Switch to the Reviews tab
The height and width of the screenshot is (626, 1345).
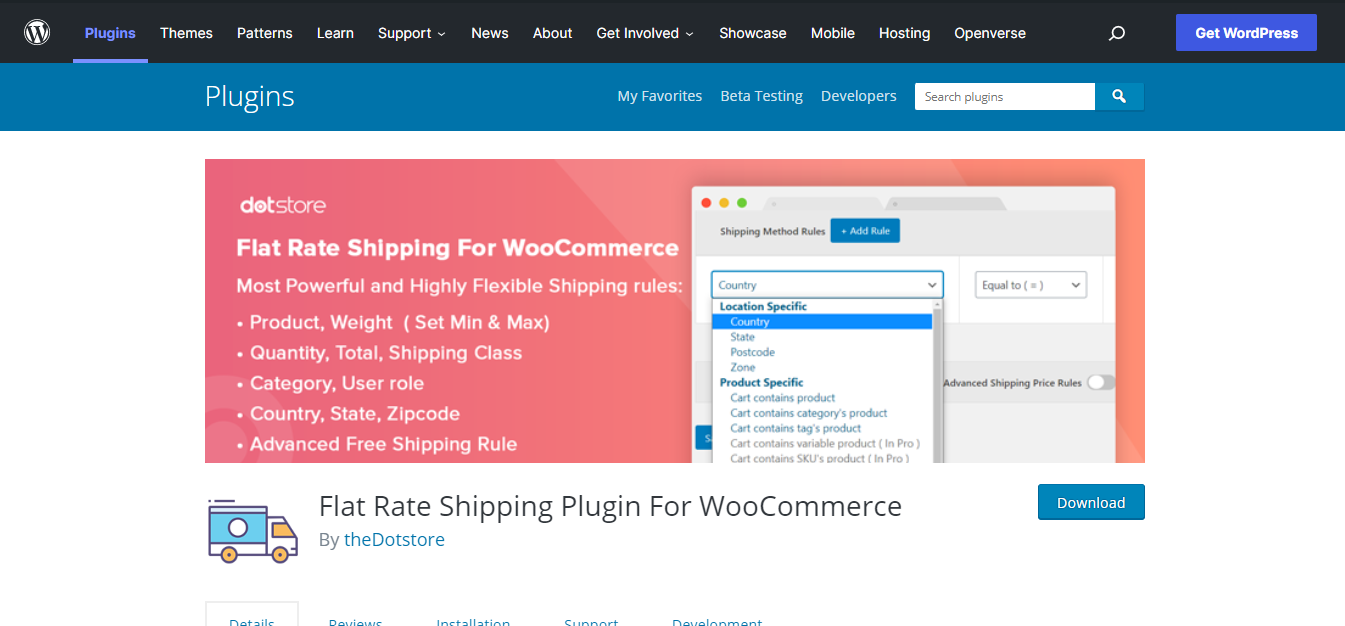[355, 621]
